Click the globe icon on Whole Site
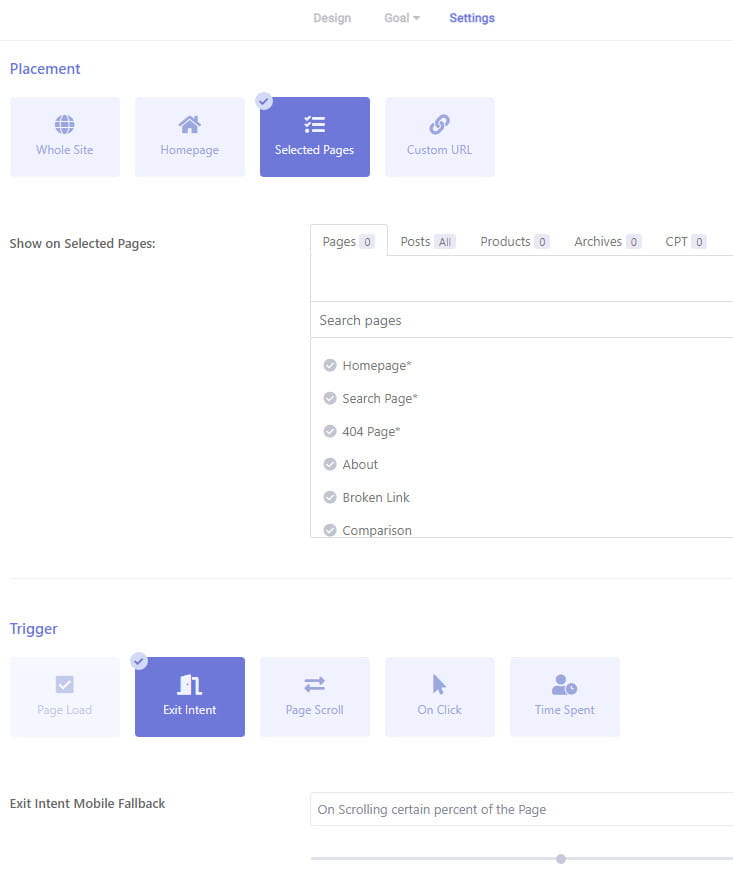 (65, 124)
